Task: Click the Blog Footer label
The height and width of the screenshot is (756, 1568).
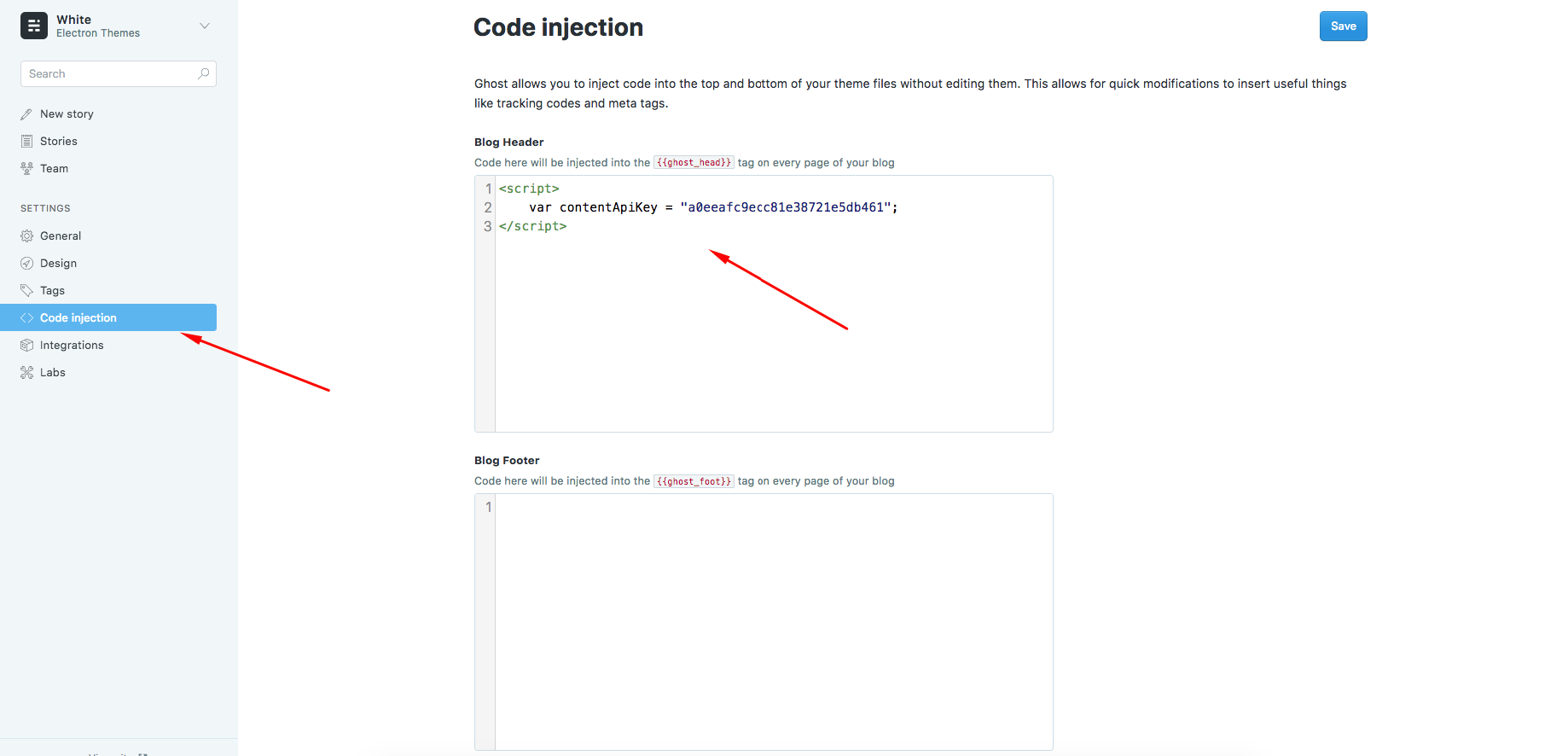Action: 507,460
